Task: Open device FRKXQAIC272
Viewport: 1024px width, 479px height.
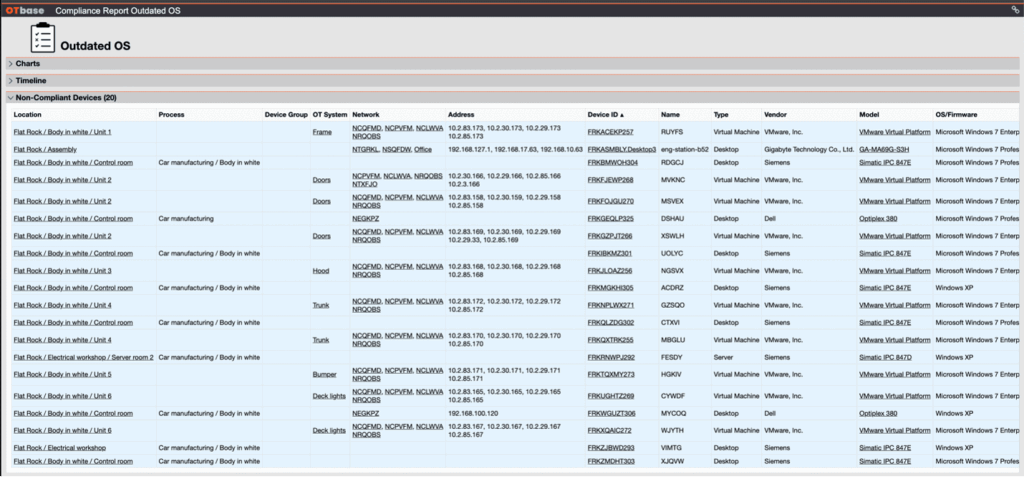Action: click(610, 431)
